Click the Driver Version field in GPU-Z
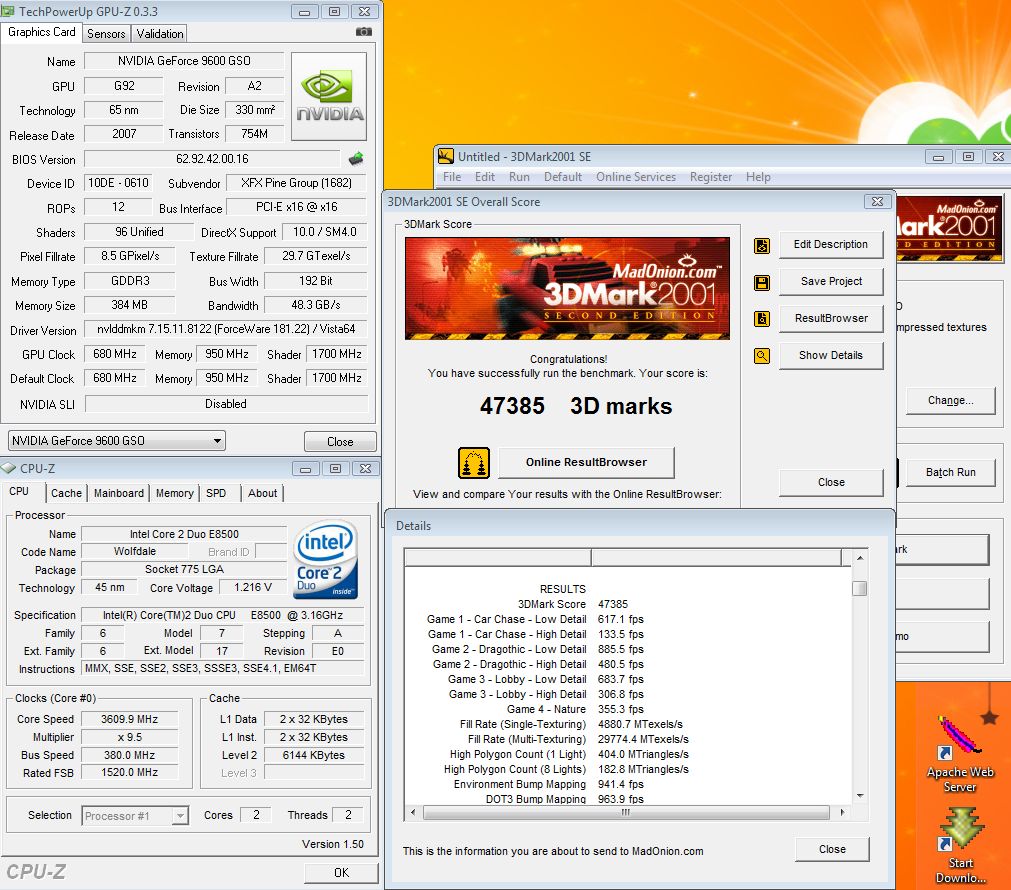The width and height of the screenshot is (1011, 890). pos(226,329)
